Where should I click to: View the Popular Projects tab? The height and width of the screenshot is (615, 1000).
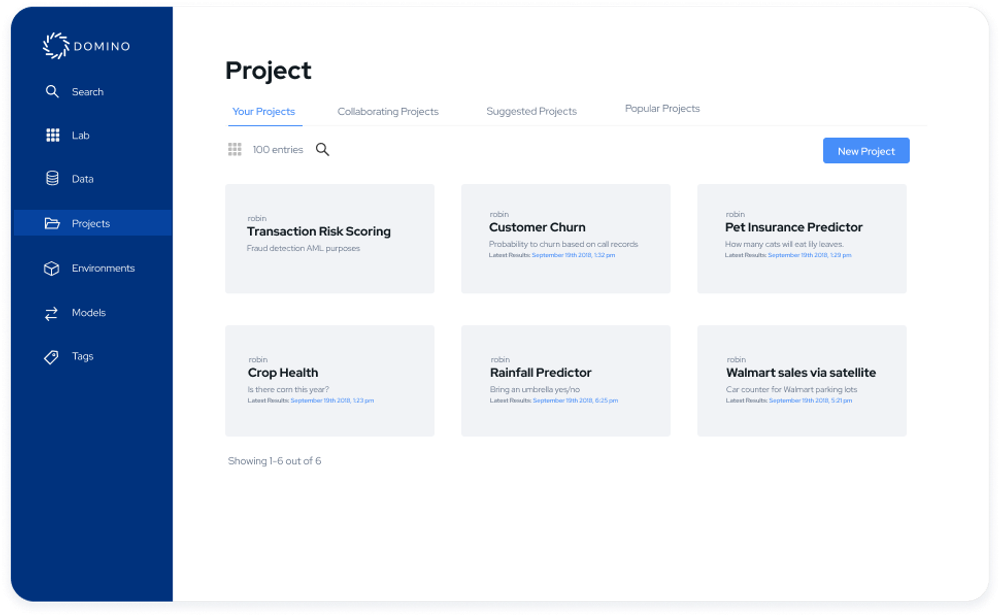662,107
